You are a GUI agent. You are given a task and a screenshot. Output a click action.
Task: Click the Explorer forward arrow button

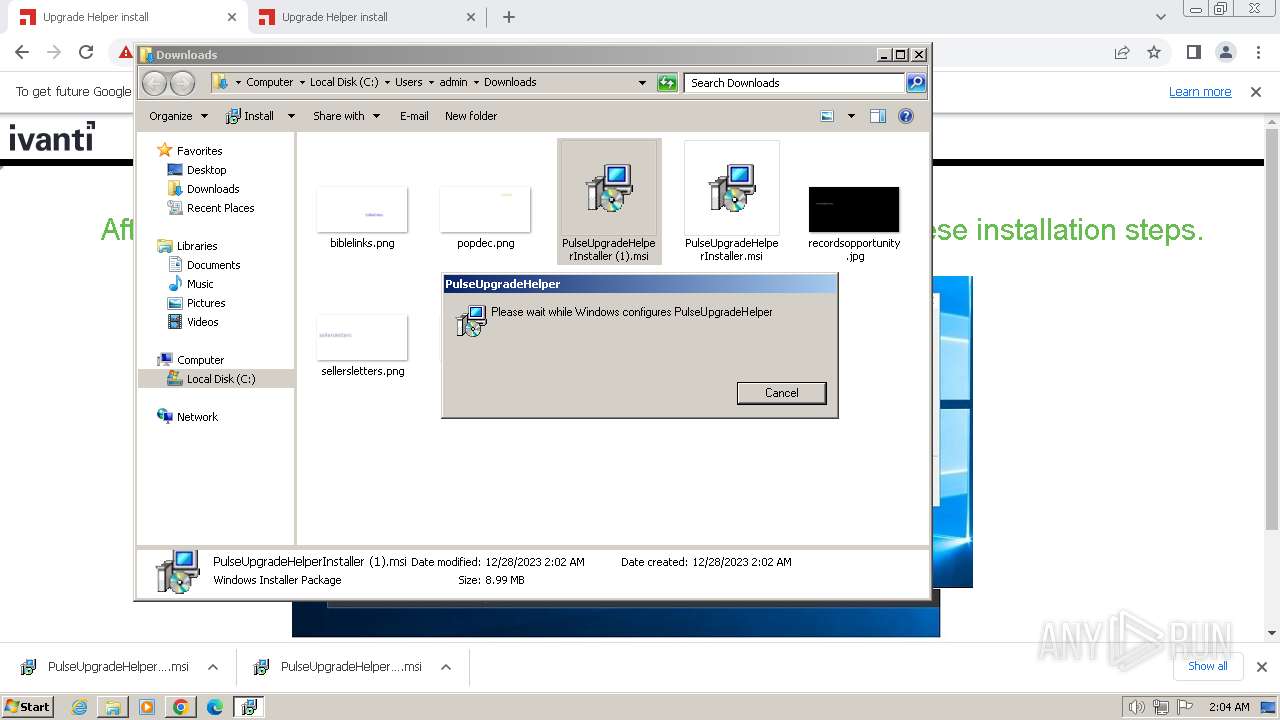pyautogui.click(x=182, y=83)
